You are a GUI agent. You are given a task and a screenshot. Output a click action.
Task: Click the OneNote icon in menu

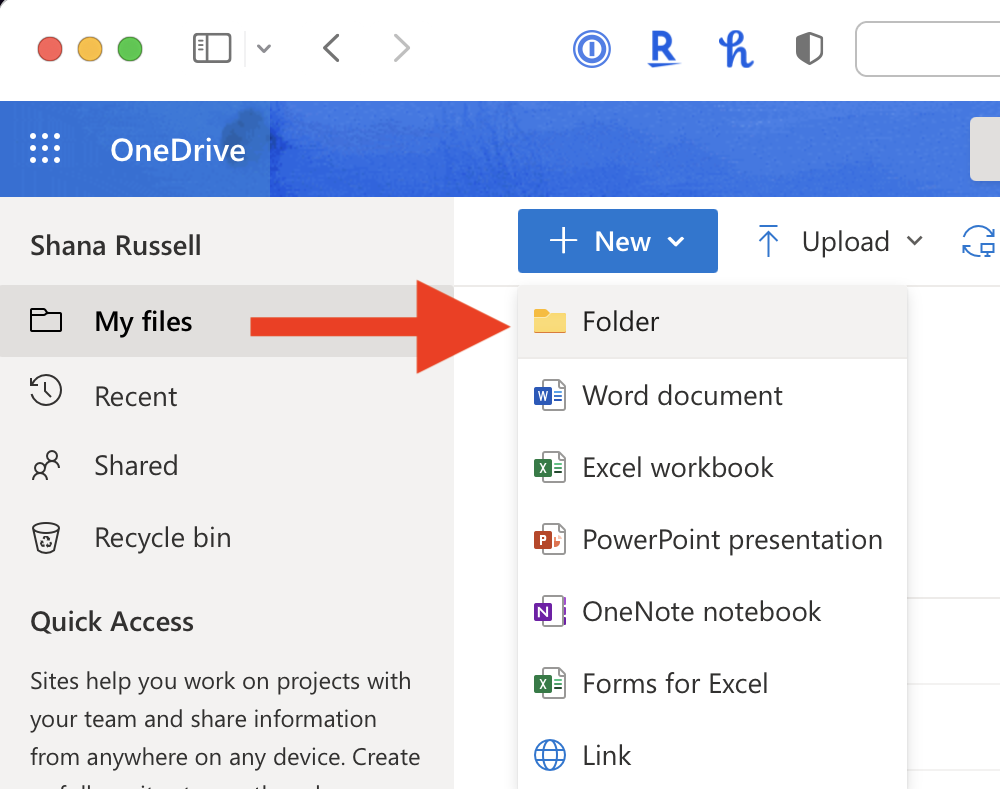550,612
